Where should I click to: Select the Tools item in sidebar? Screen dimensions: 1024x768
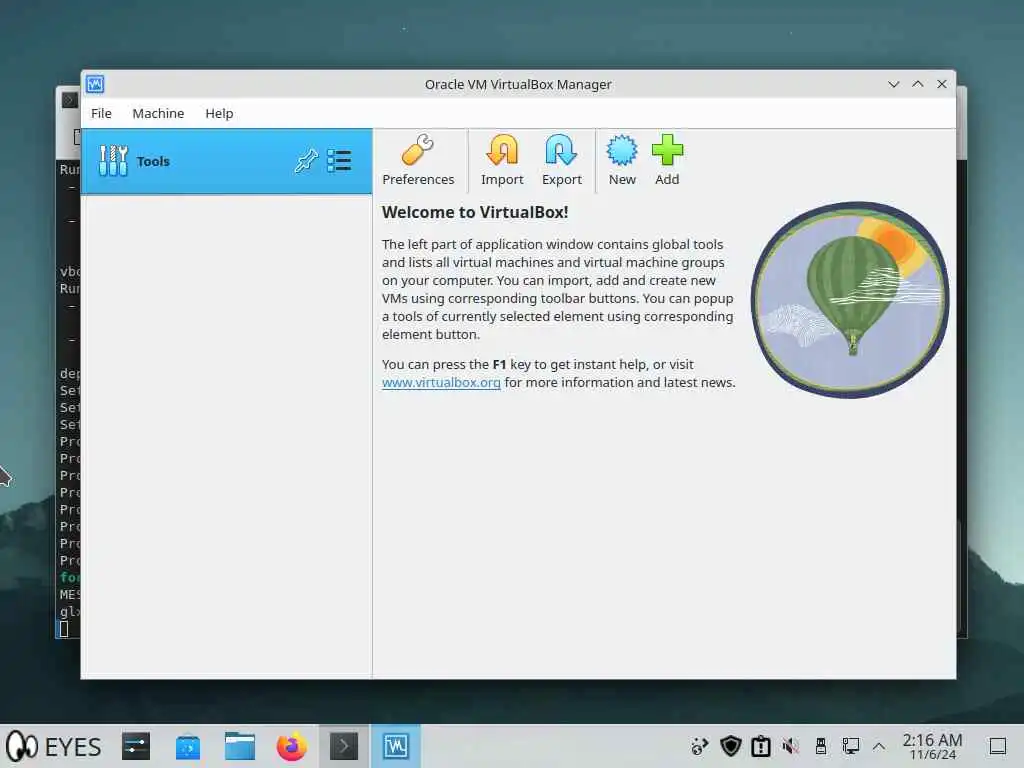[x=226, y=161]
